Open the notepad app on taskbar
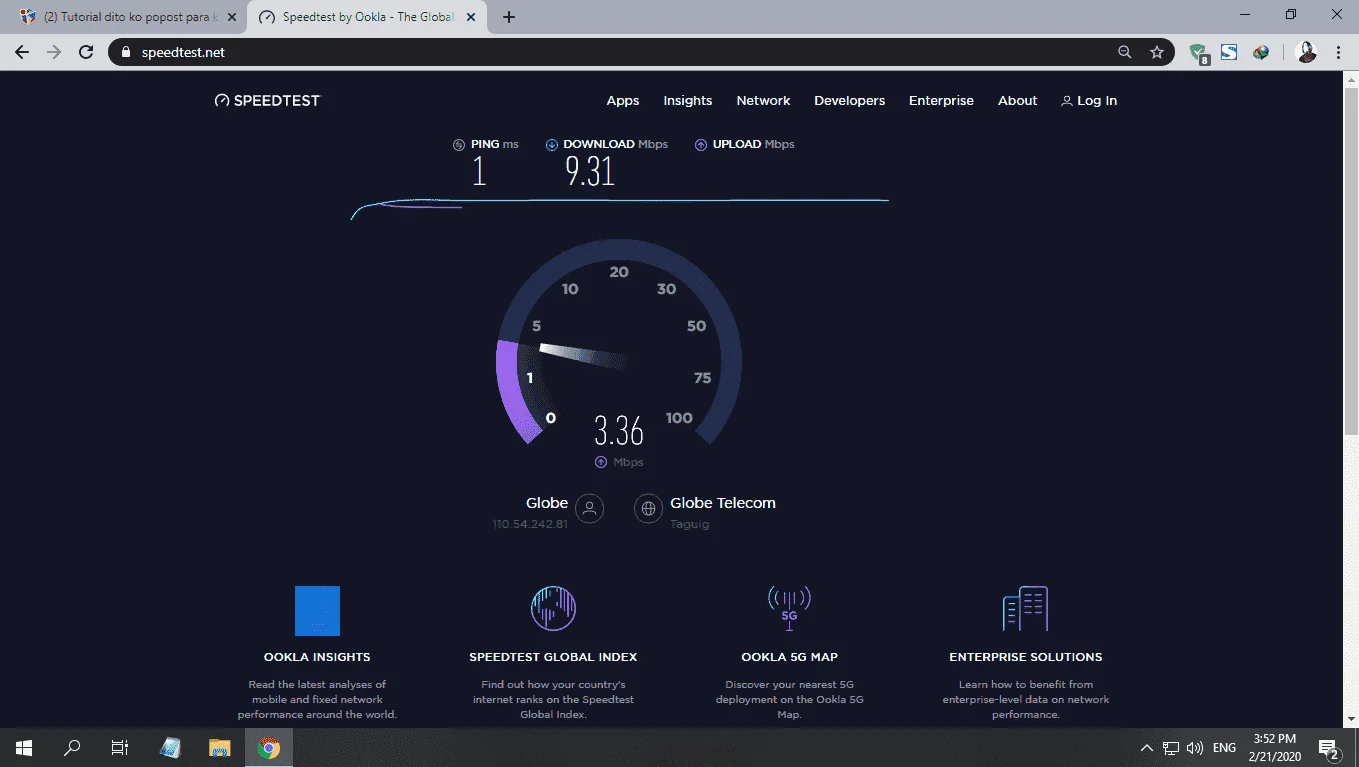1359x767 pixels. coord(170,747)
